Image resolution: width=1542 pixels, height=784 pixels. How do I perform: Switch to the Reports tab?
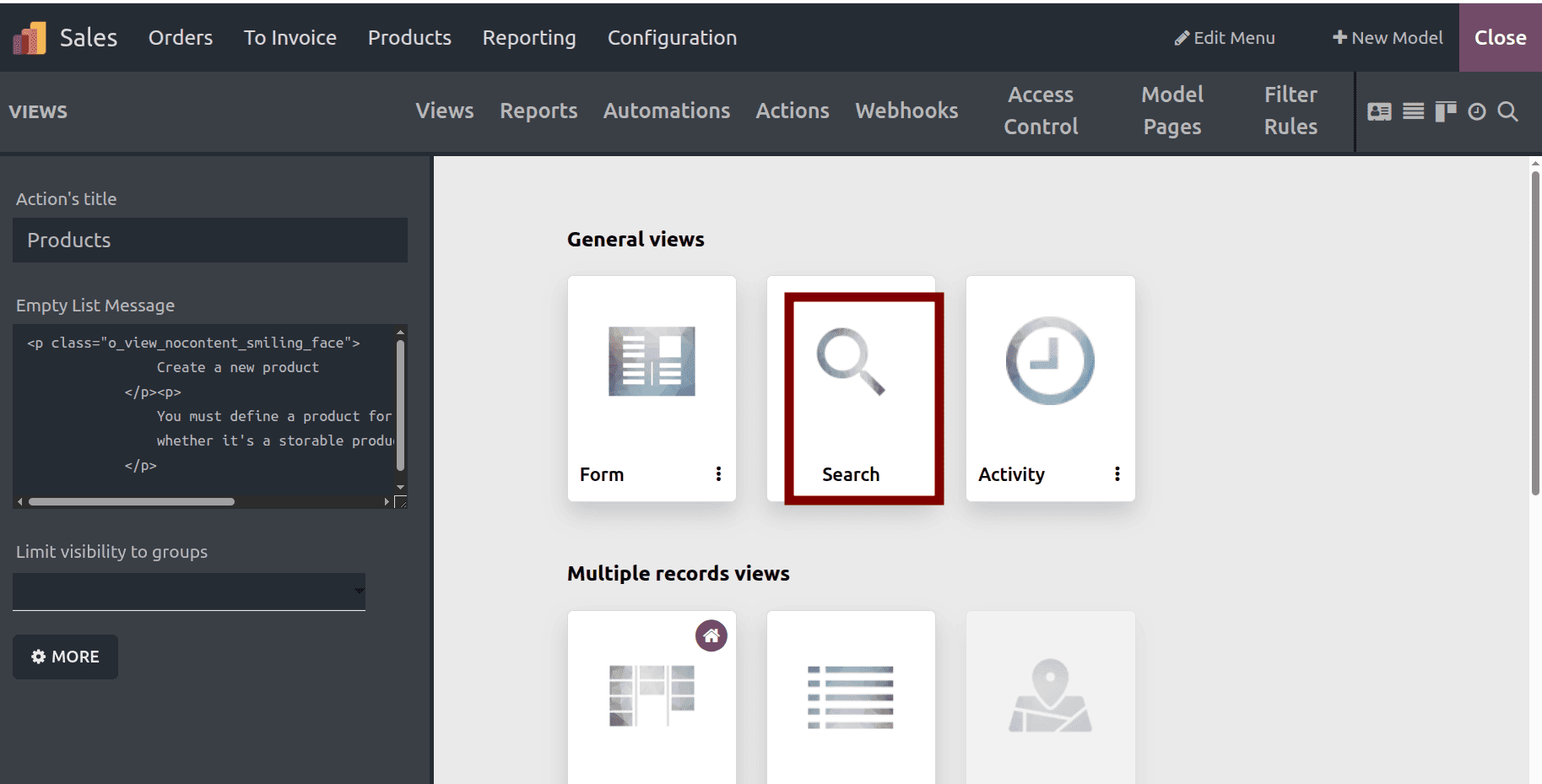pos(538,111)
